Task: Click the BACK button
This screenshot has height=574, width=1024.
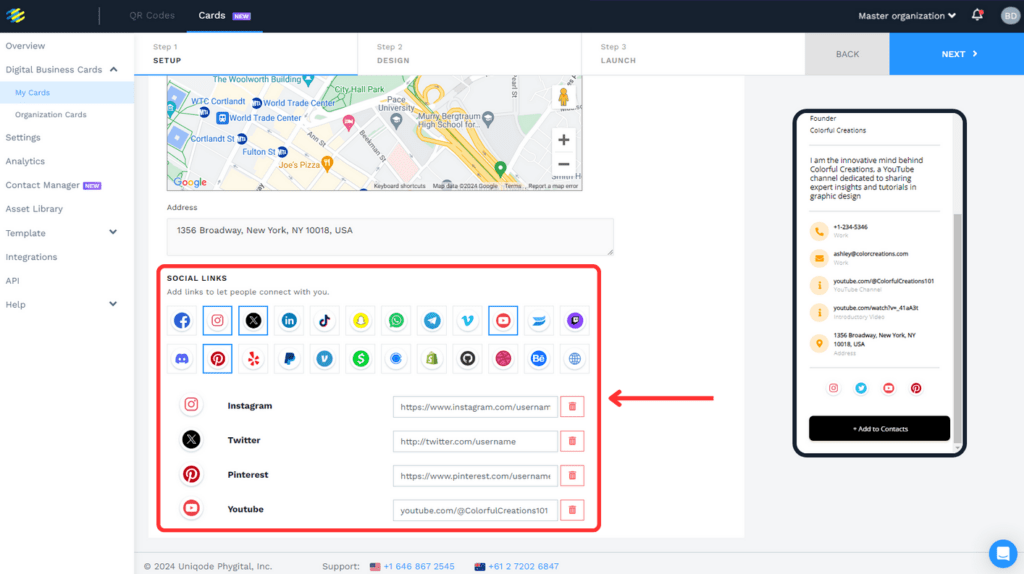Action: click(x=847, y=54)
